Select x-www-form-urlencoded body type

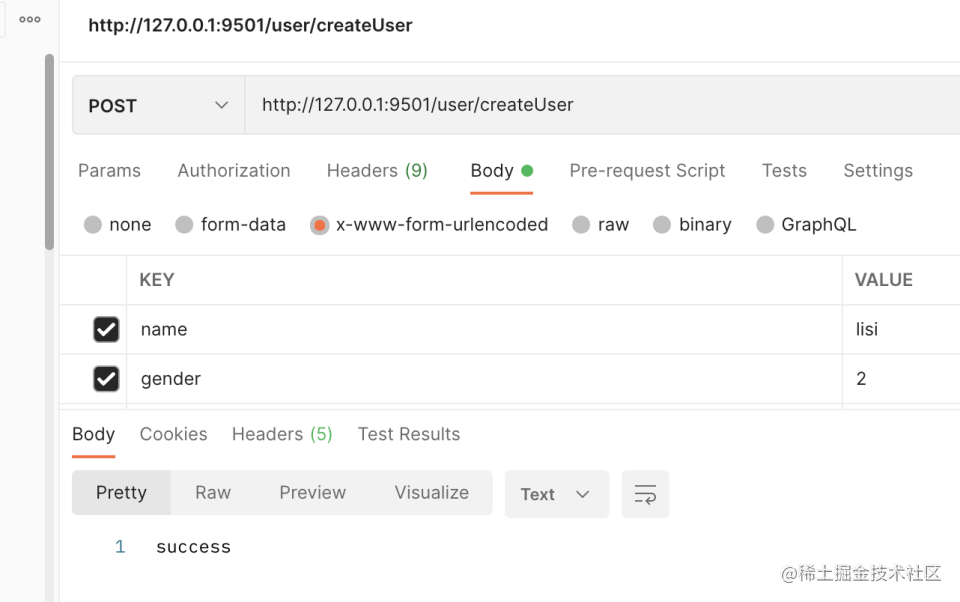pyautogui.click(x=320, y=225)
